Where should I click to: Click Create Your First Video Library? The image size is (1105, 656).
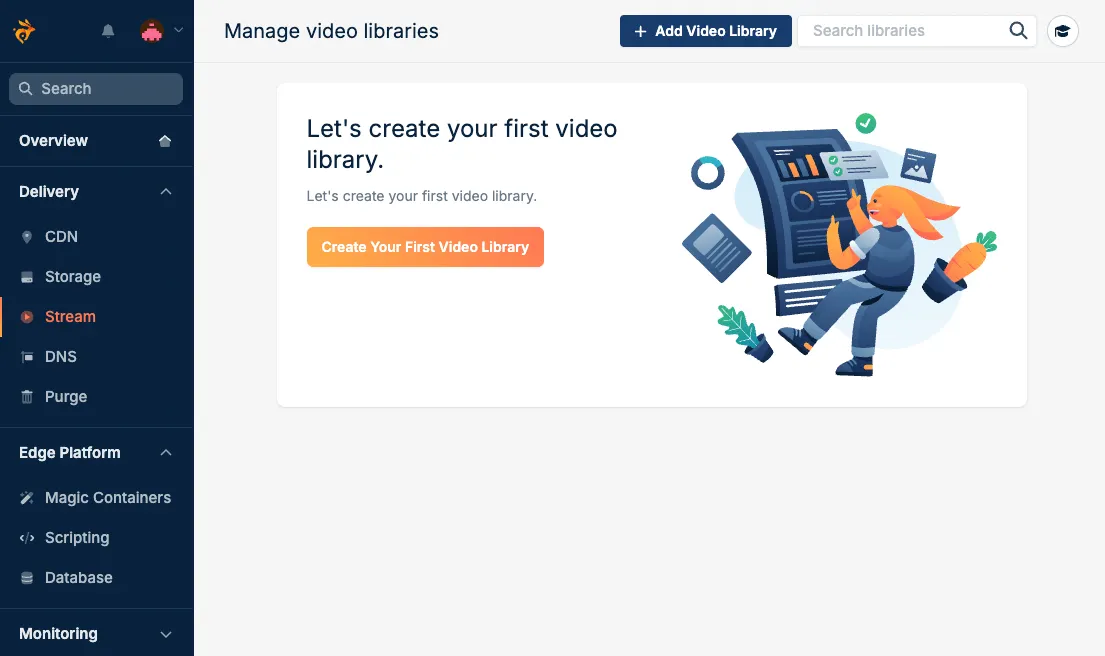tap(425, 246)
